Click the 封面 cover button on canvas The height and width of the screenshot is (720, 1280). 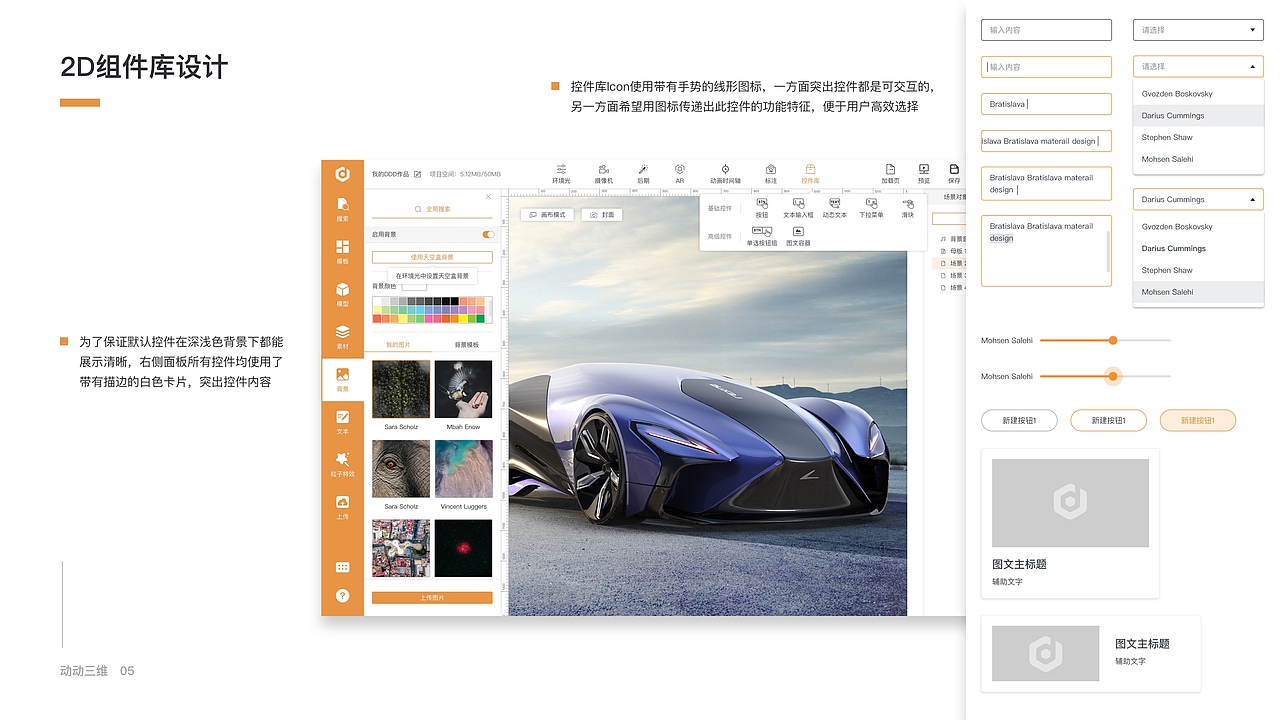601,215
